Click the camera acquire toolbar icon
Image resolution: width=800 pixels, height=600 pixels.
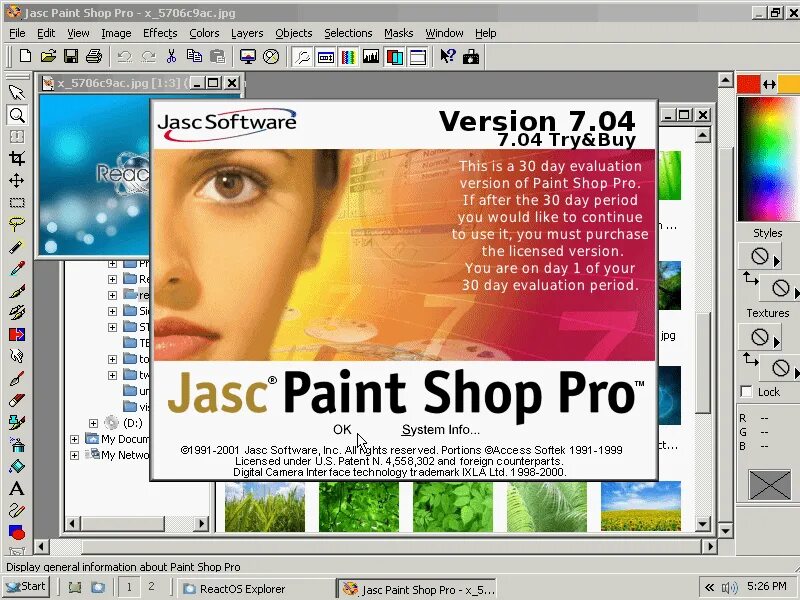[470, 56]
